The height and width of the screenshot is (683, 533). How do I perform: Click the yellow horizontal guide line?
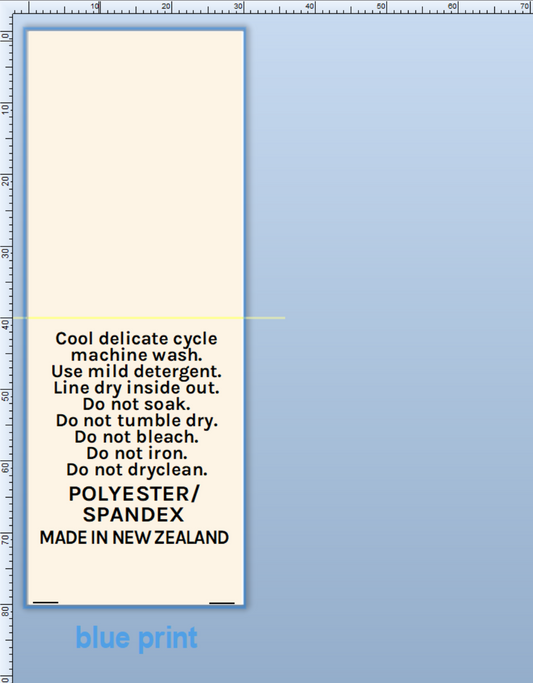pos(149,318)
